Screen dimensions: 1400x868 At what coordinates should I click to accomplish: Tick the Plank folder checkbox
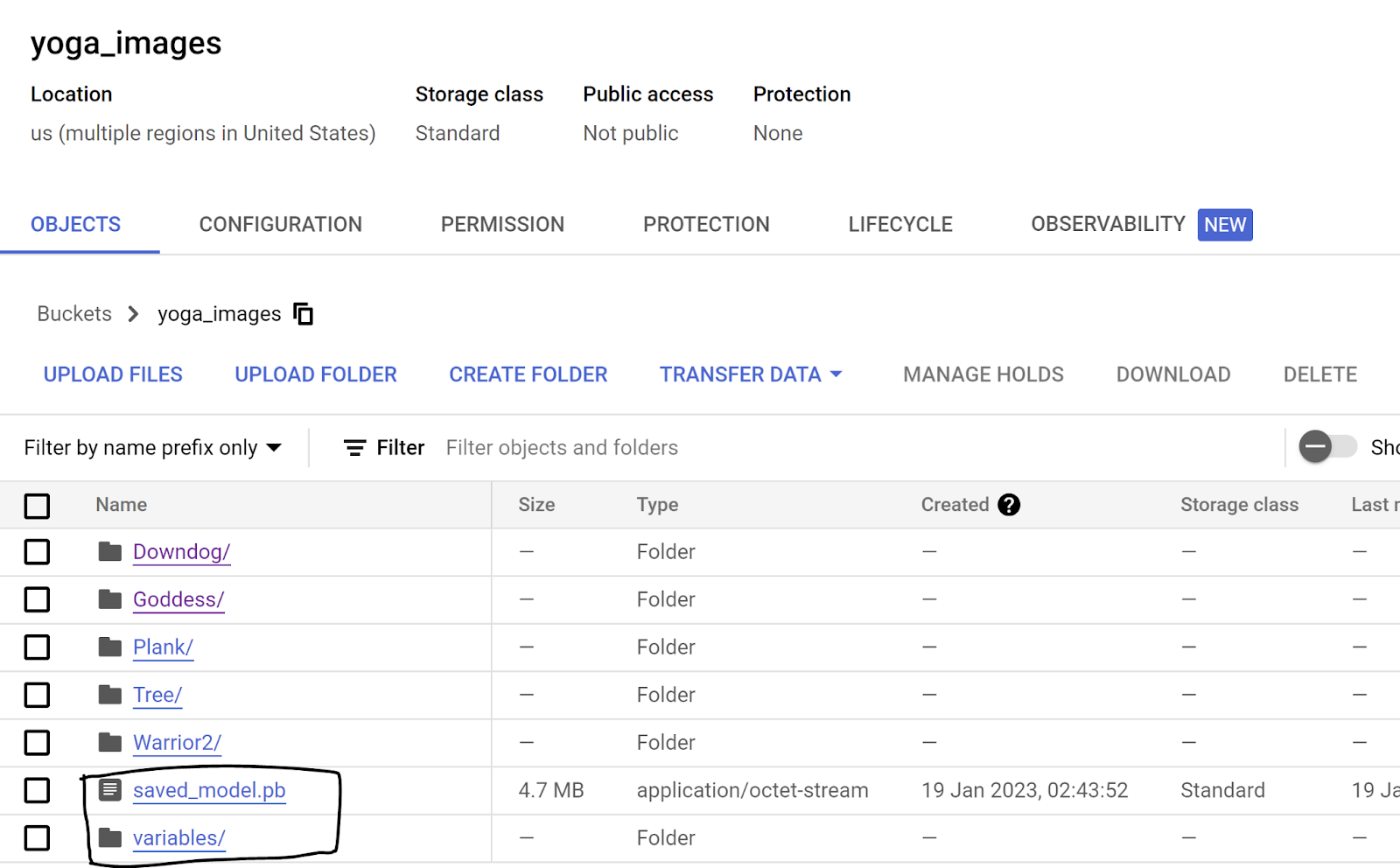pyautogui.click(x=37, y=647)
